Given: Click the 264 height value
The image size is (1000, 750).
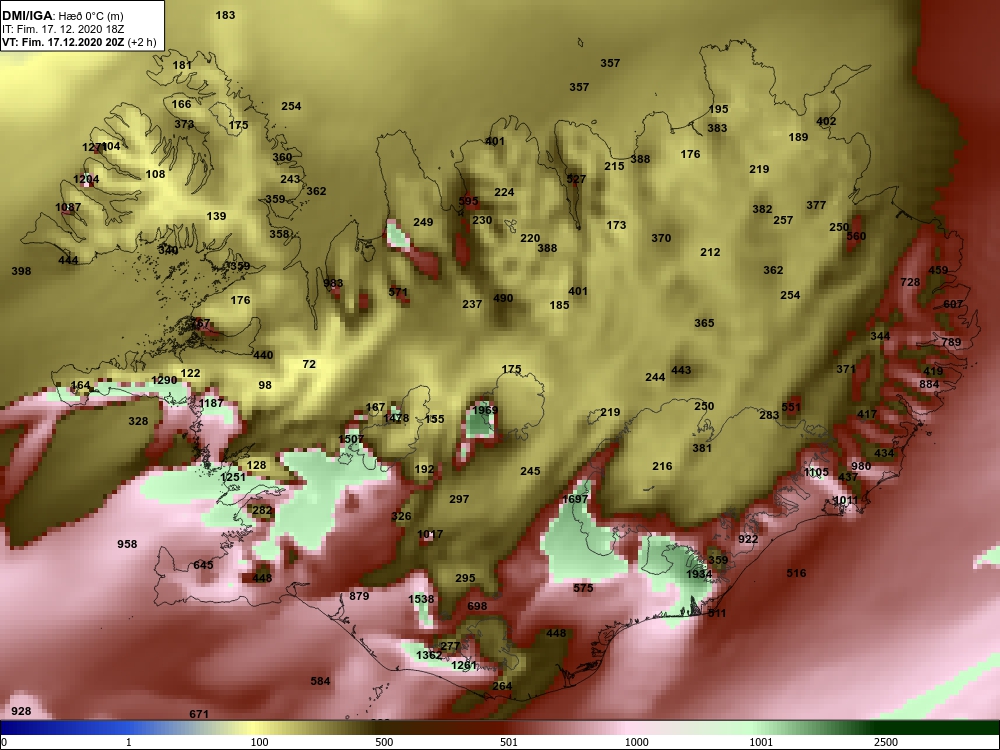Looking at the screenshot, I should pos(503,686).
